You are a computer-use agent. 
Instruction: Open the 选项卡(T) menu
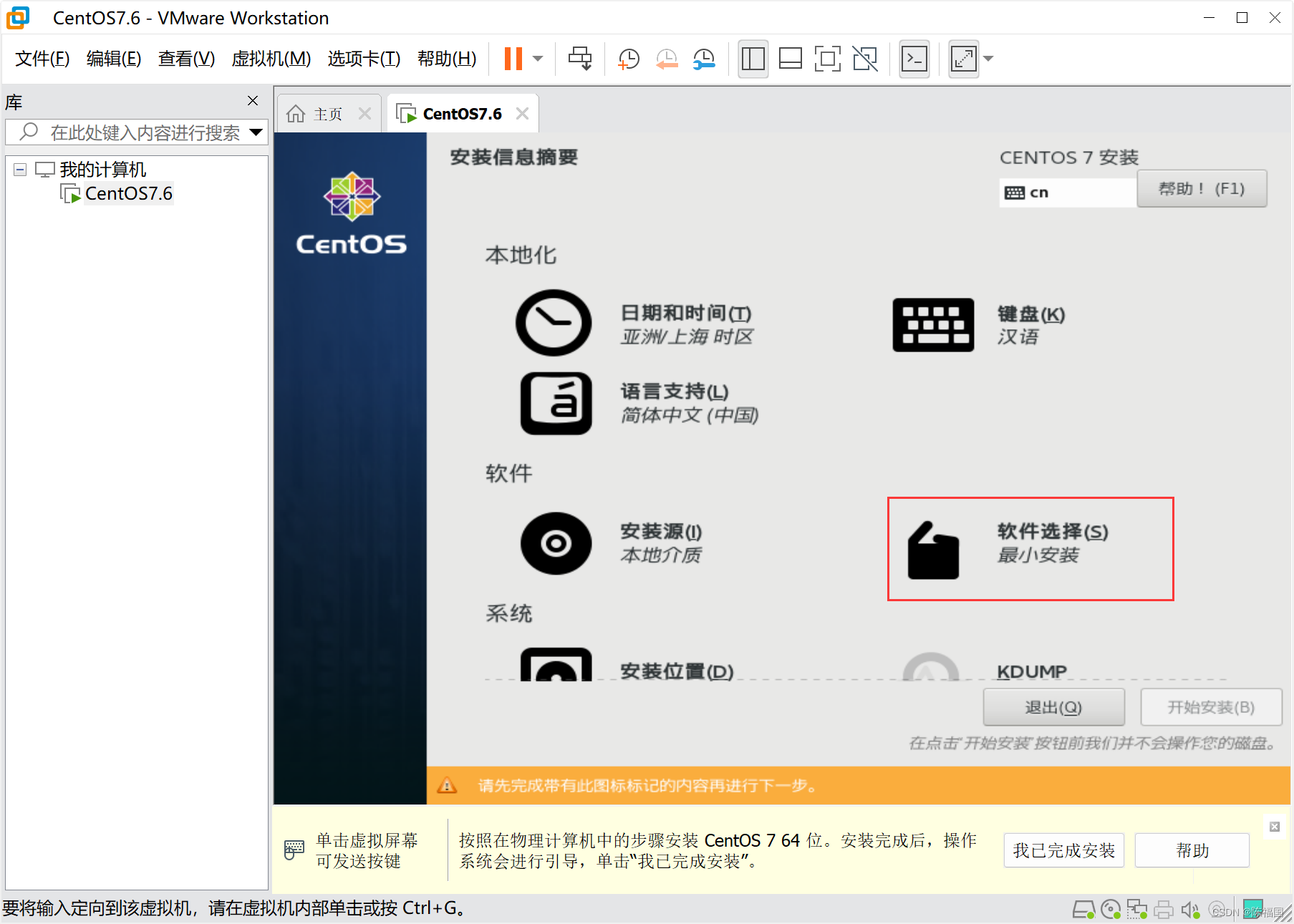[x=364, y=59]
